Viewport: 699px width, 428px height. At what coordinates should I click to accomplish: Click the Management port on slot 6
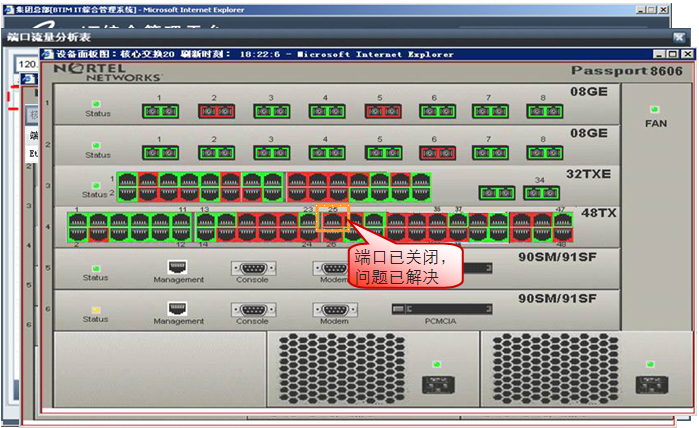[x=178, y=310]
